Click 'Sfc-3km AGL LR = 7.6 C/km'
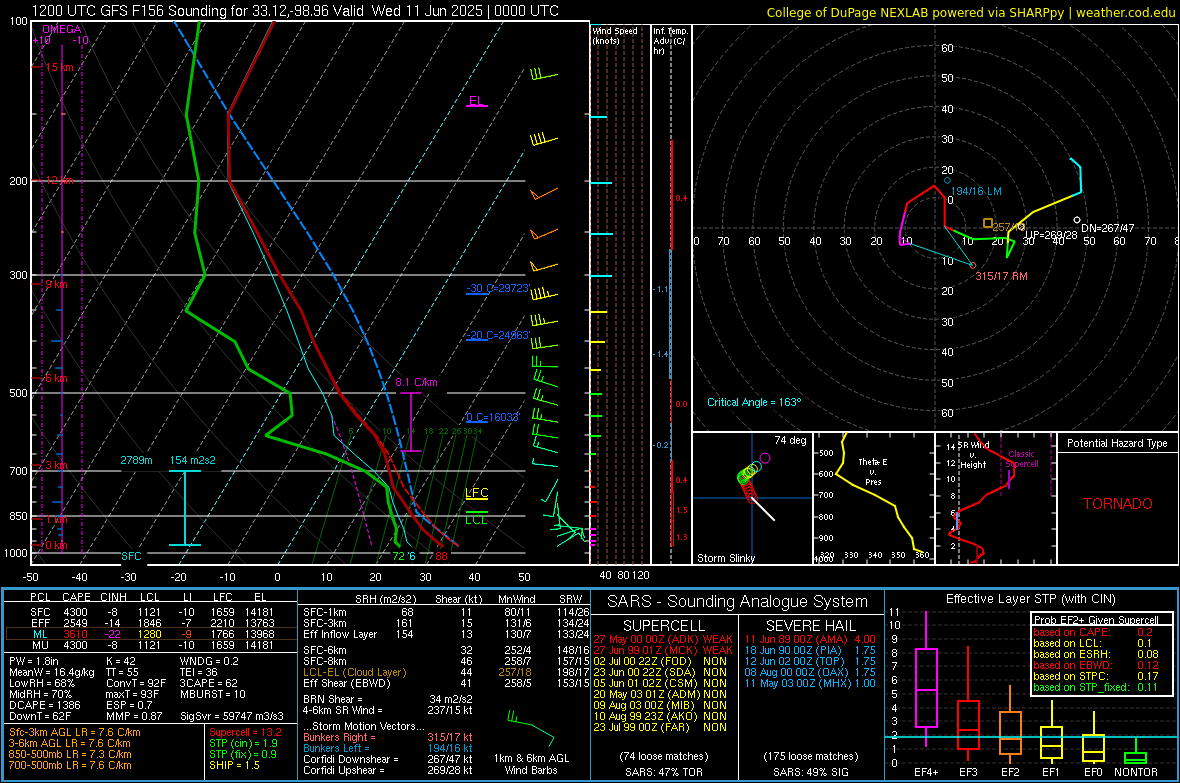The width and height of the screenshot is (1180, 783). point(75,732)
